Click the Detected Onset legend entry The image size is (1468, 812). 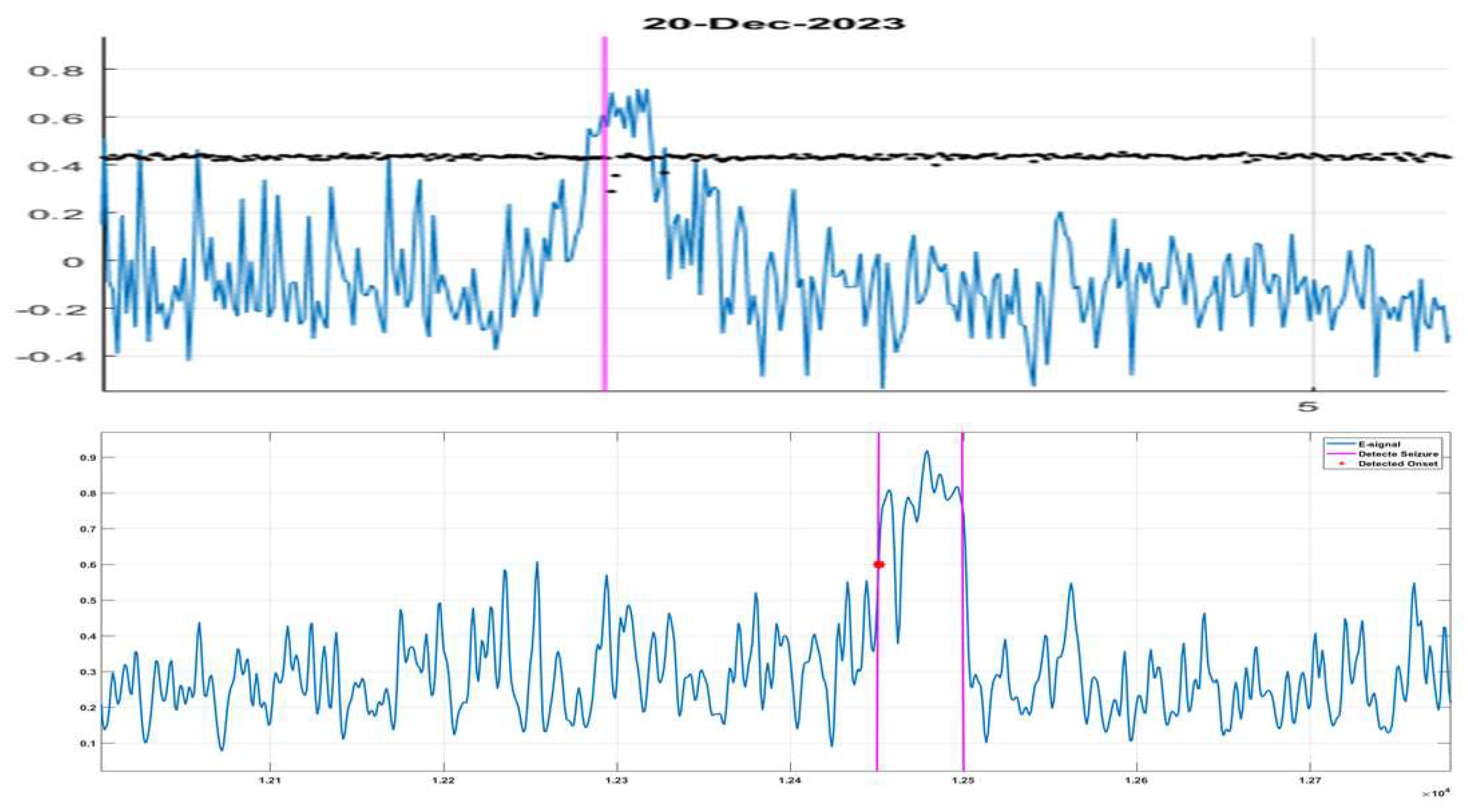tap(1398, 464)
